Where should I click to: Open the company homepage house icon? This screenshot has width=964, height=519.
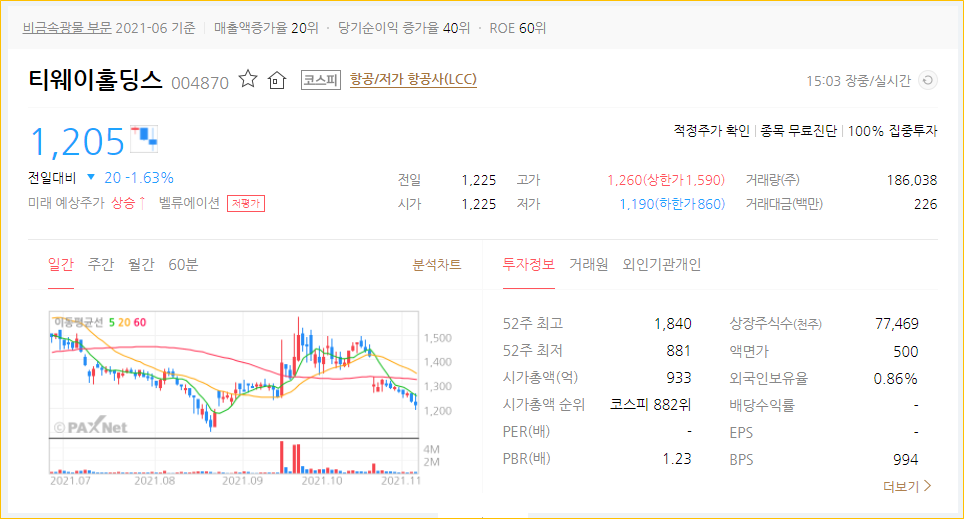(x=277, y=80)
